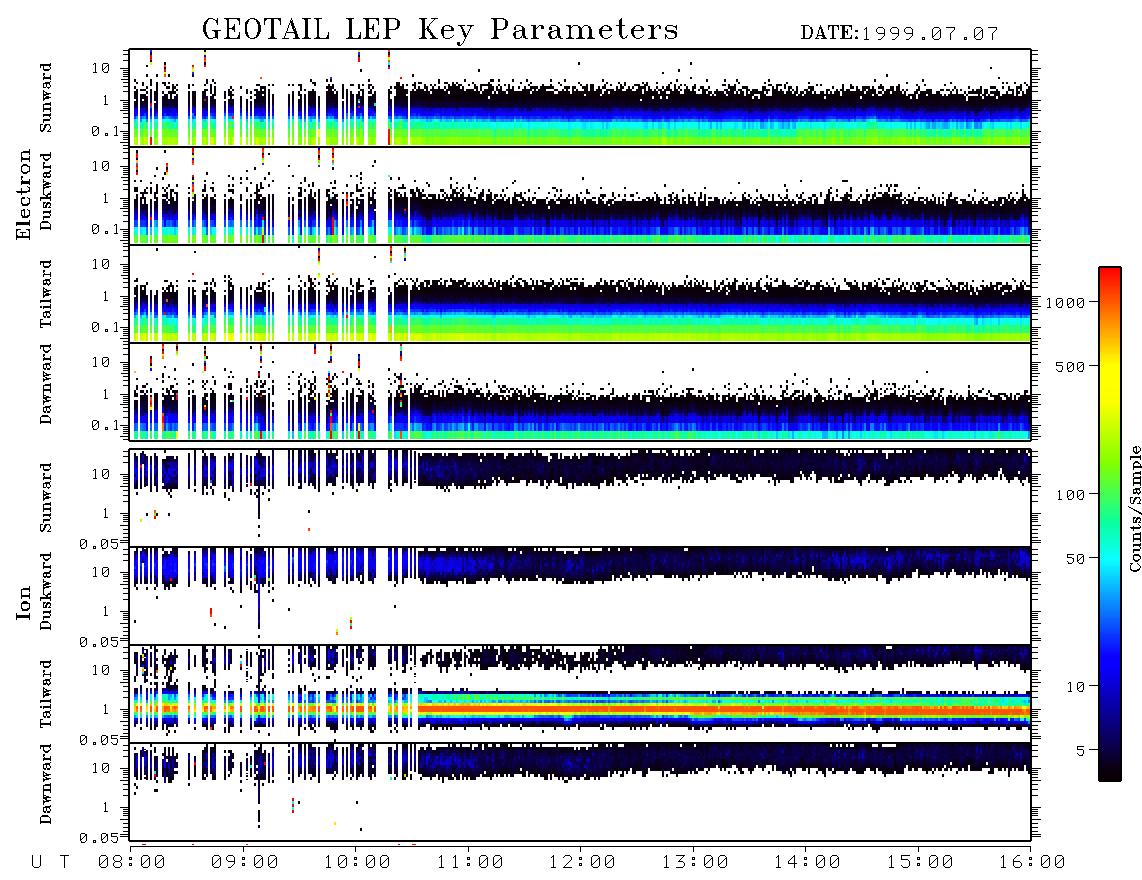Open the Electron Dawnward spectrogram panel
The width and height of the screenshot is (1142, 880).
click(580, 392)
